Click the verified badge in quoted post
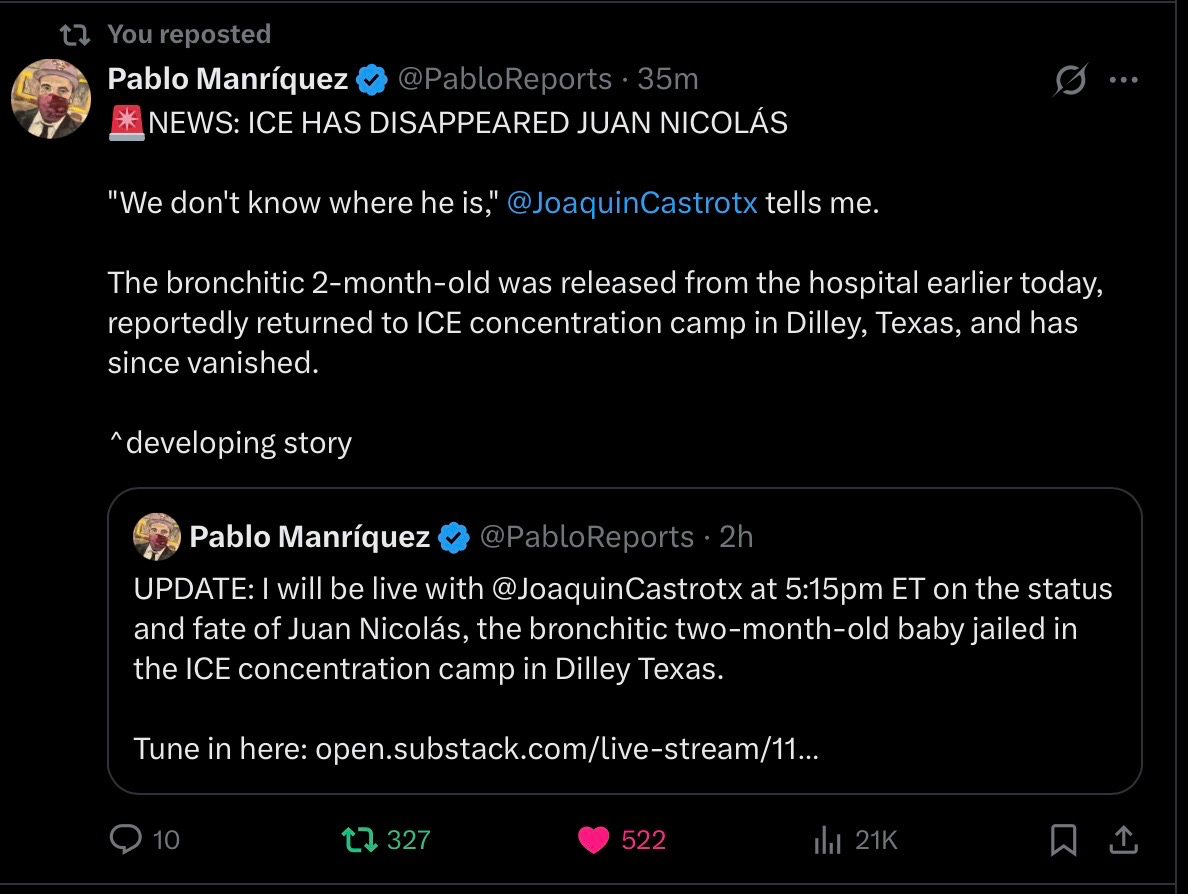This screenshot has width=1188, height=894. pyautogui.click(x=454, y=538)
